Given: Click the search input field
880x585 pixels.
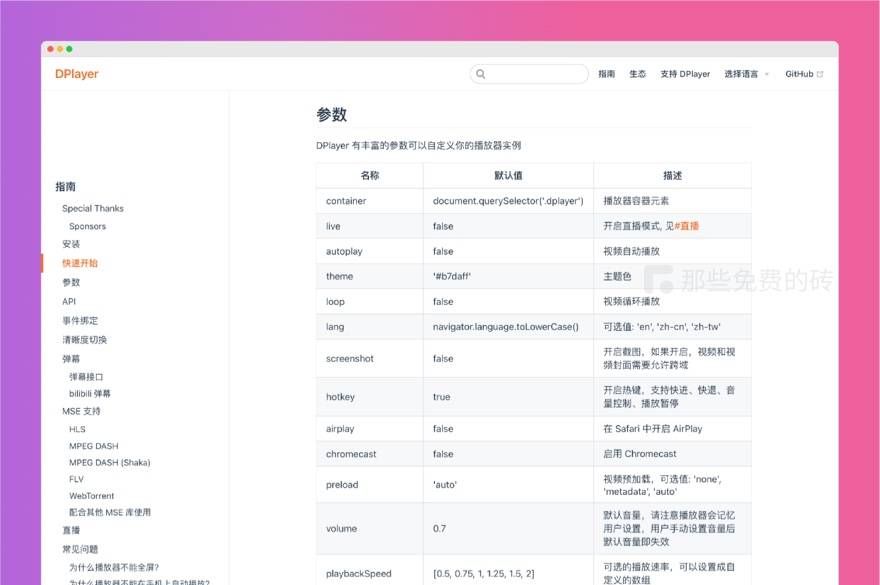Looking at the screenshot, I should tap(530, 73).
